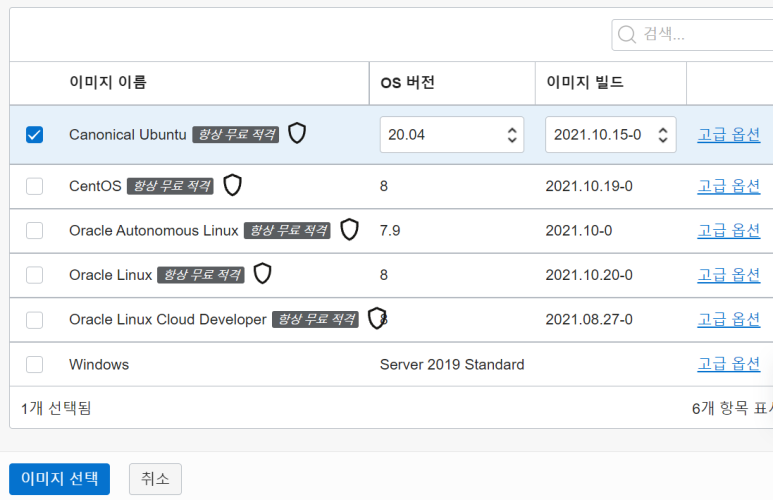Open 고급 옵션 for Canonical Ubuntu
The width and height of the screenshot is (773, 500).
(x=729, y=135)
